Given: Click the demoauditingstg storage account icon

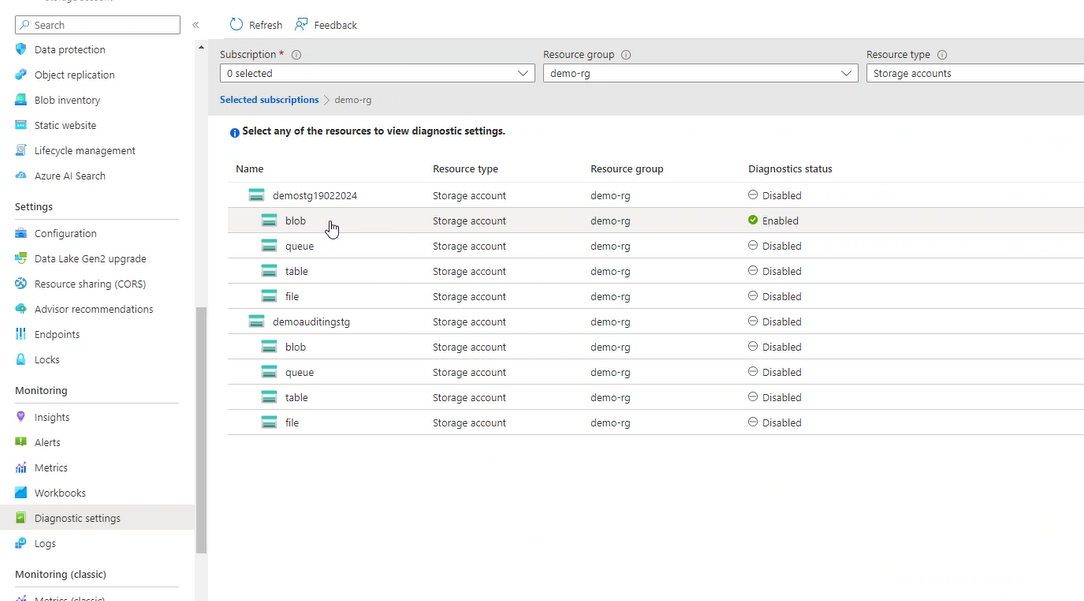Looking at the screenshot, I should tap(256, 322).
